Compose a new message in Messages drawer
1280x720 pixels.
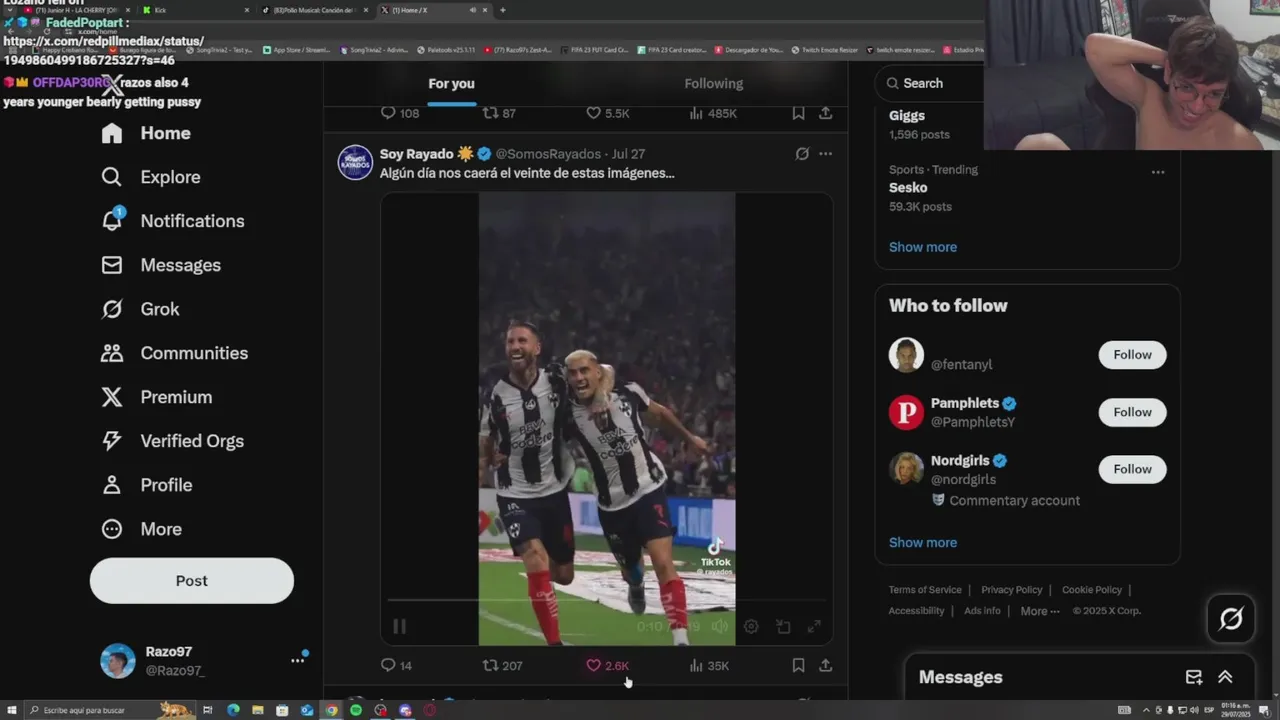click(x=1194, y=677)
